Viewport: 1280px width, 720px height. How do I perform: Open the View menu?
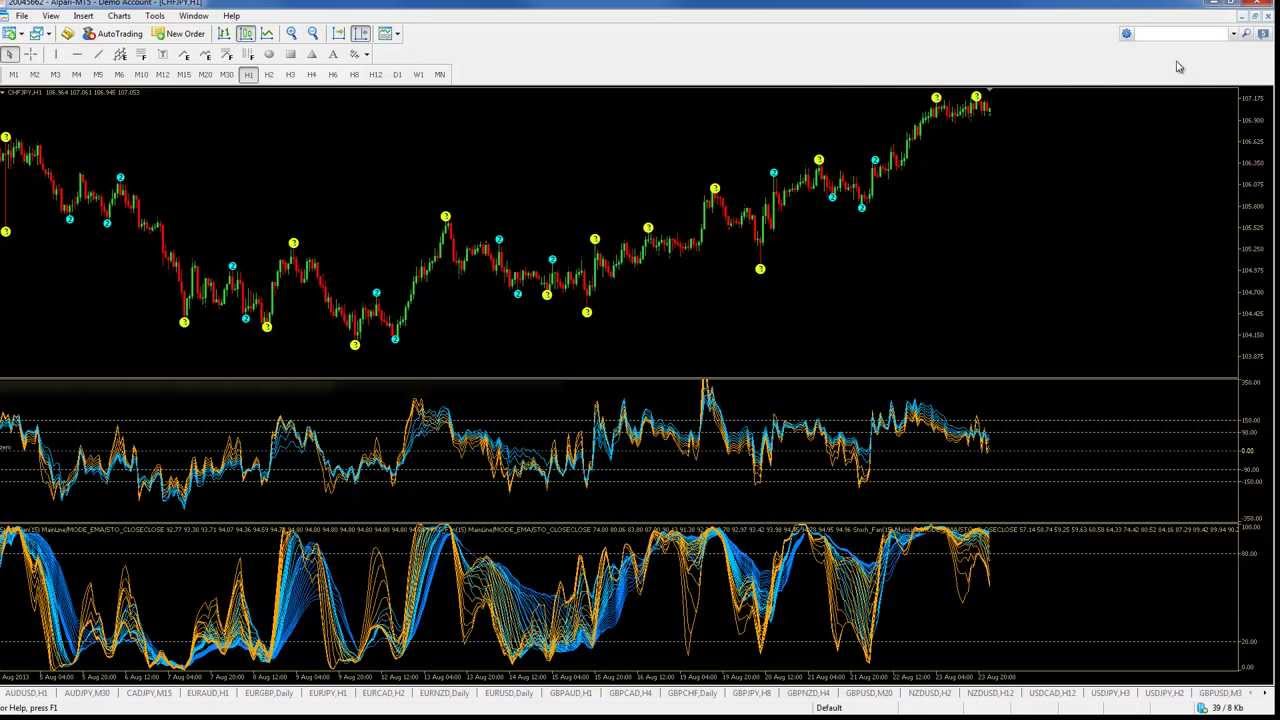coord(50,16)
